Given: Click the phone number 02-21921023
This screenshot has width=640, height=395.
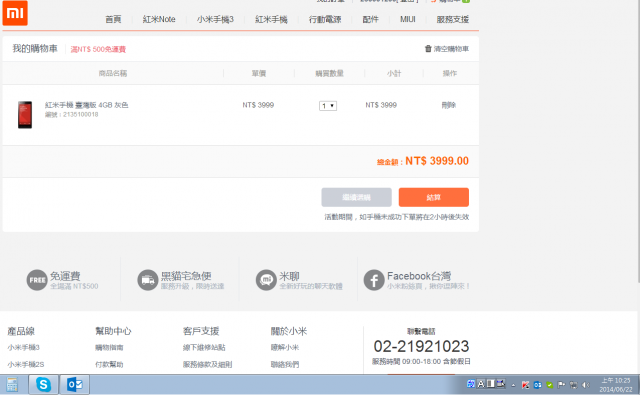Looking at the screenshot, I should click(x=421, y=346).
